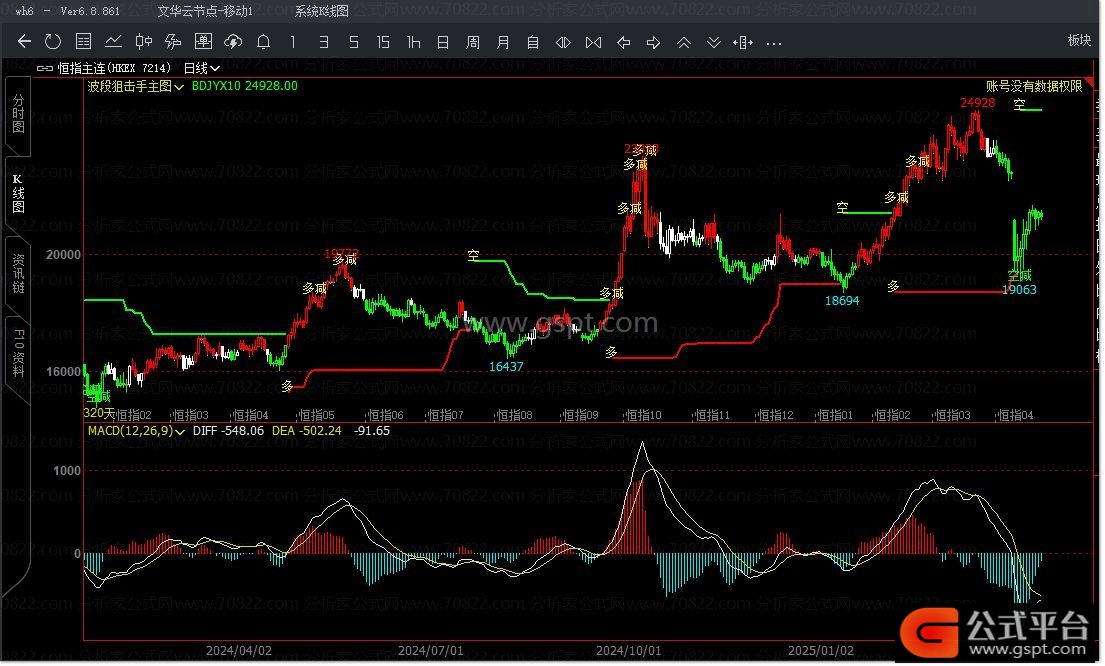Select the 15-minute period button

(x=383, y=42)
